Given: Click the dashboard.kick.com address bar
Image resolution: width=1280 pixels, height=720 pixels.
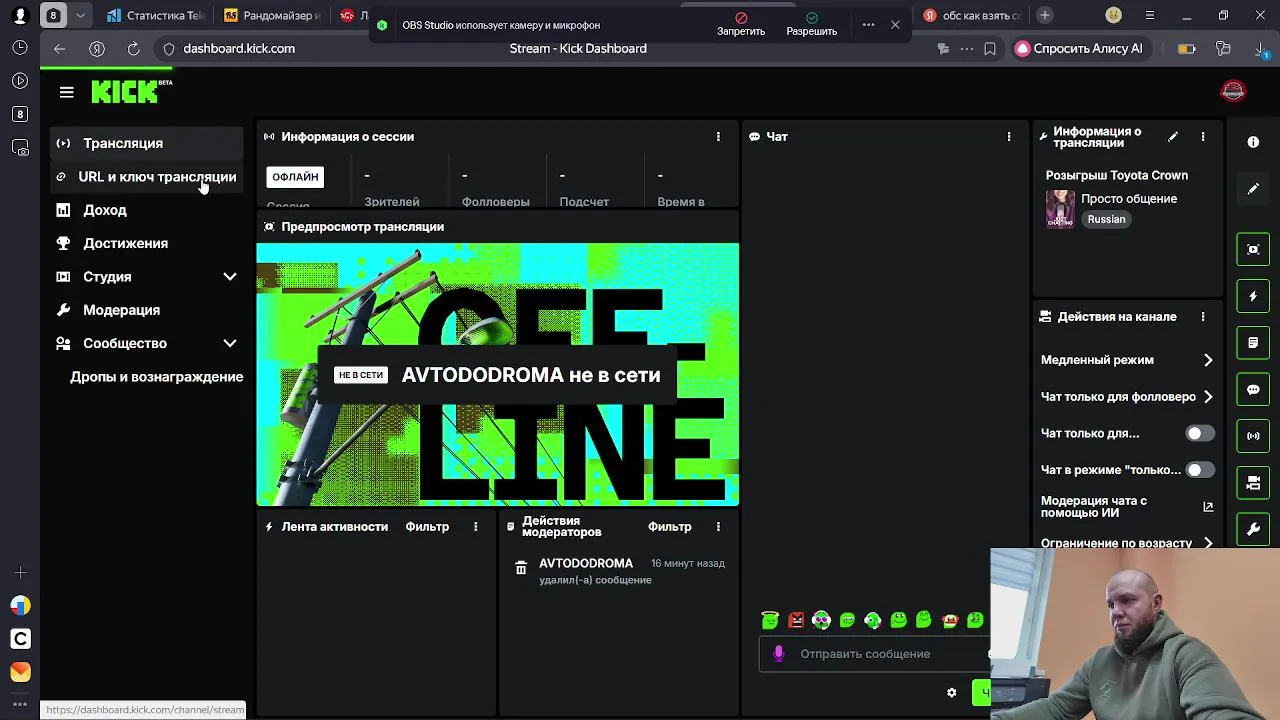Looking at the screenshot, I should tap(239, 48).
